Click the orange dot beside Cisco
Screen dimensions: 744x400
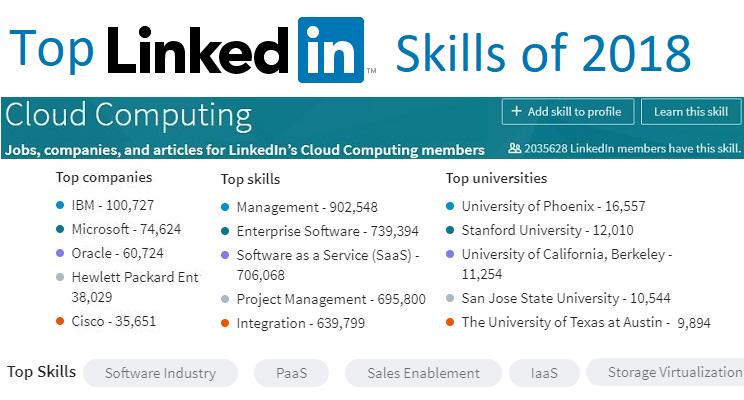(x=61, y=321)
